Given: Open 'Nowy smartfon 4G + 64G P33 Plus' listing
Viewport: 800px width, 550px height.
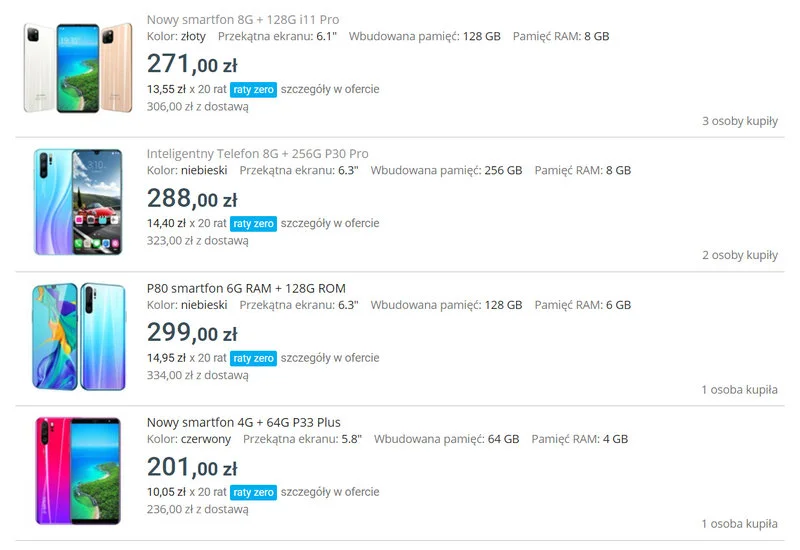Looking at the screenshot, I should point(243,422).
